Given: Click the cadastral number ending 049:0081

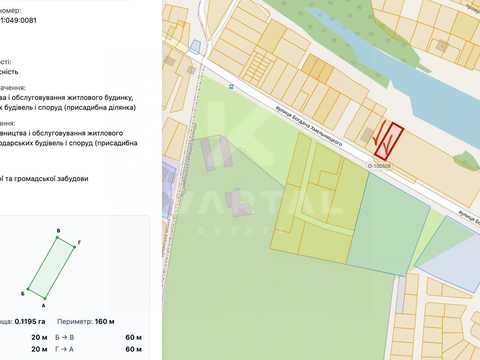Looking at the screenshot, I should [x=18, y=20].
